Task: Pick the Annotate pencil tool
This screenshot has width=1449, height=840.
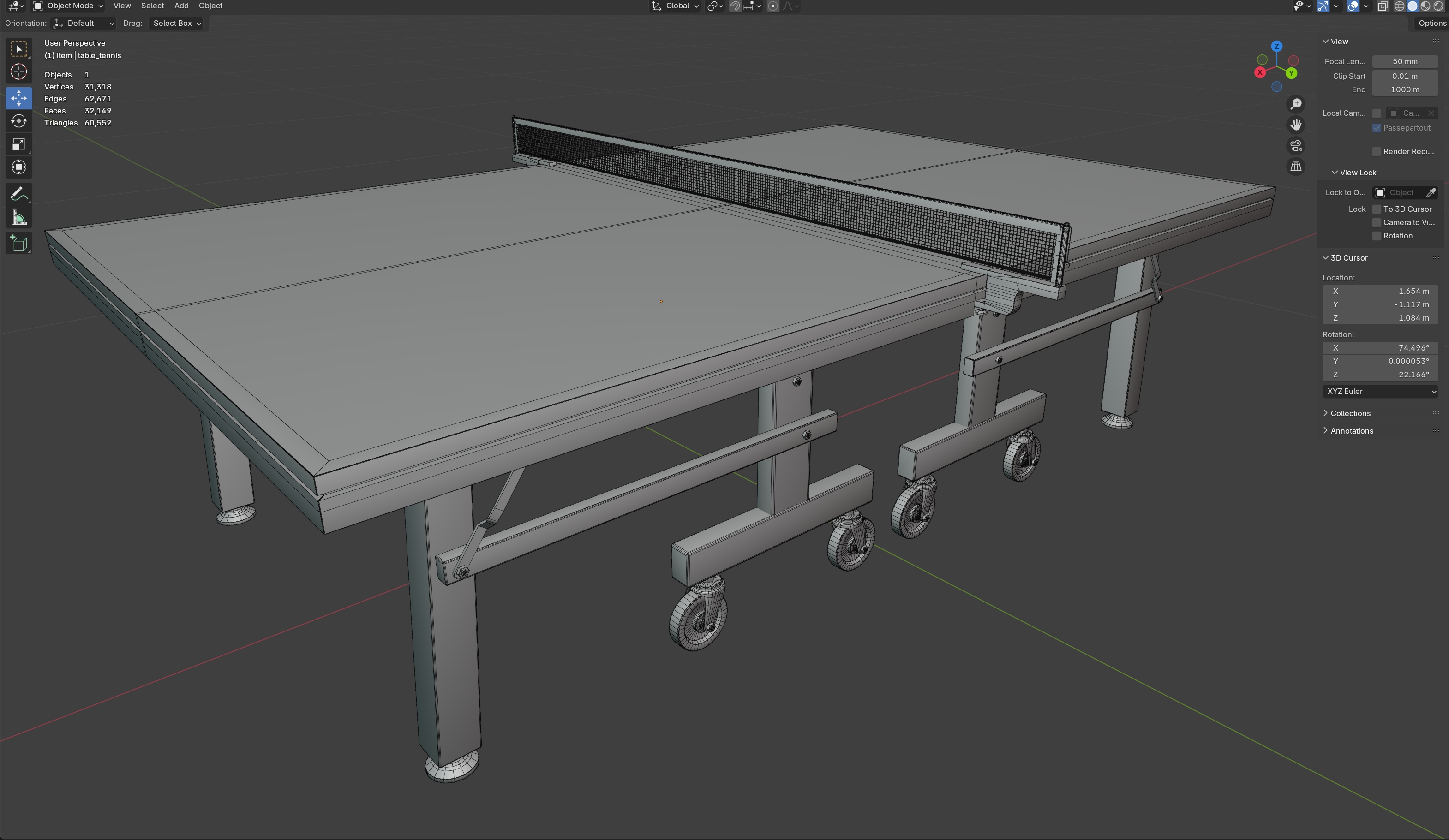Action: click(18, 194)
